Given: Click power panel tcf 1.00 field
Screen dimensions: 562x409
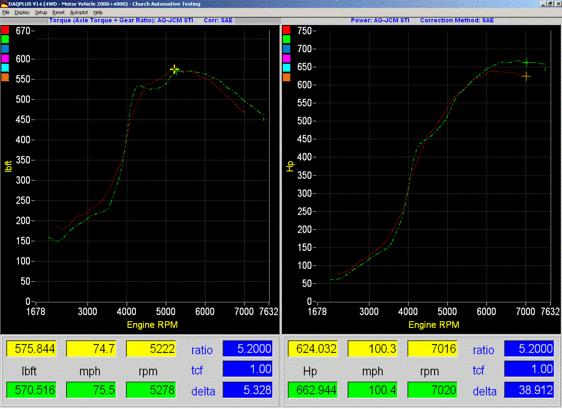Looking at the screenshot, I should coord(529,369).
